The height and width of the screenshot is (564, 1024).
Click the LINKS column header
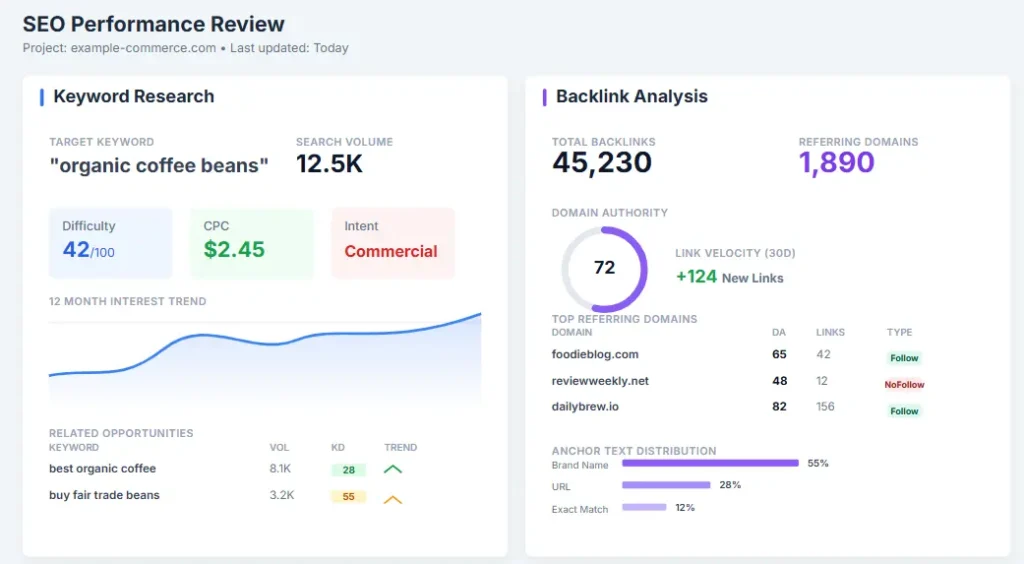point(830,332)
